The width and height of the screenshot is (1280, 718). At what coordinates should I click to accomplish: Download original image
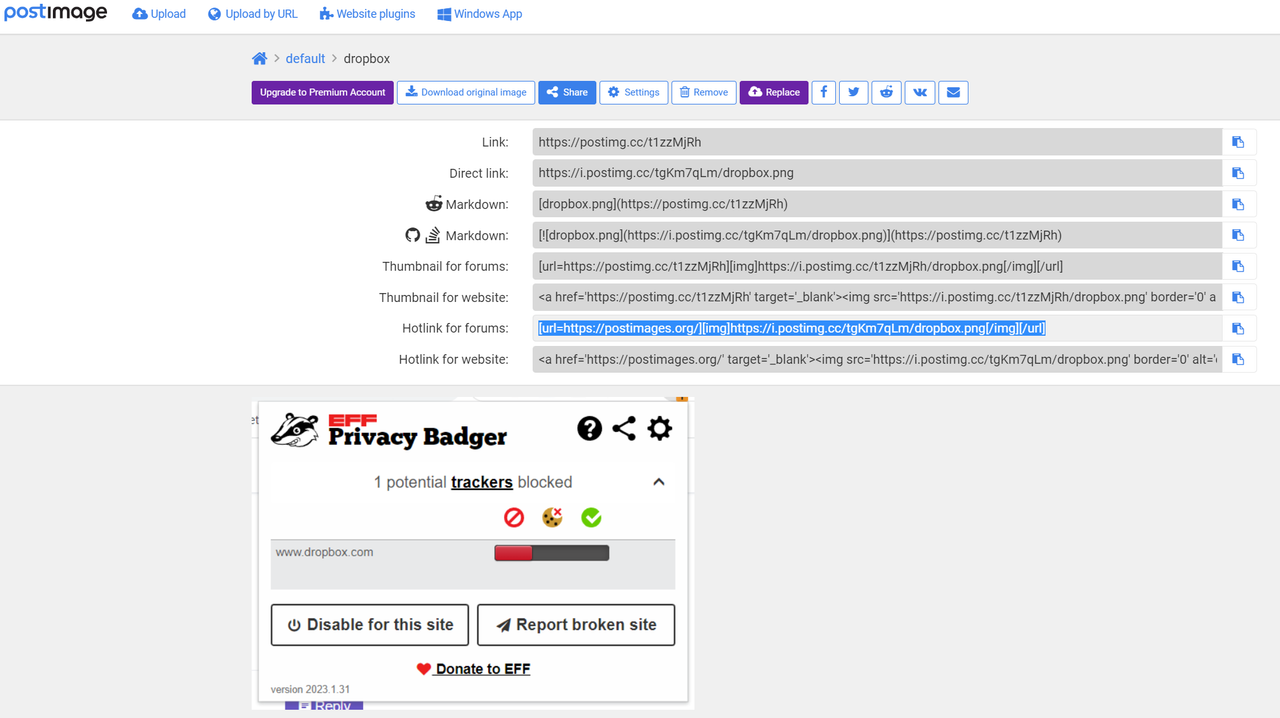pos(466,92)
